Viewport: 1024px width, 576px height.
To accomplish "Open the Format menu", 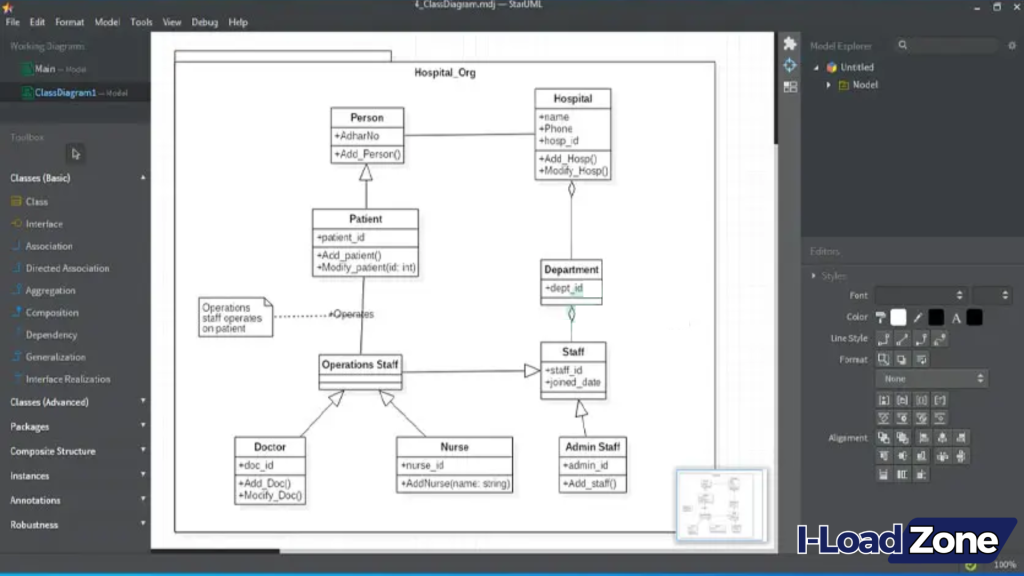I will [69, 21].
